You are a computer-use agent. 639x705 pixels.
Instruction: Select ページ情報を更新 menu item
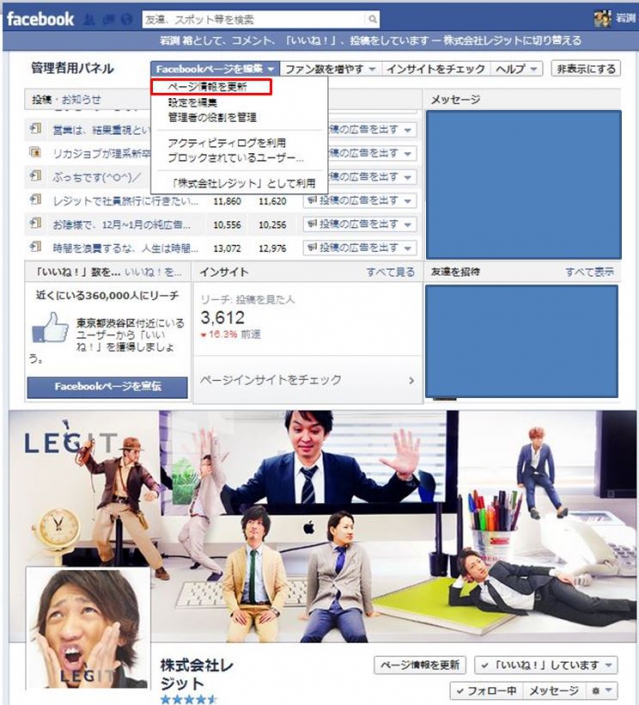(x=211, y=87)
